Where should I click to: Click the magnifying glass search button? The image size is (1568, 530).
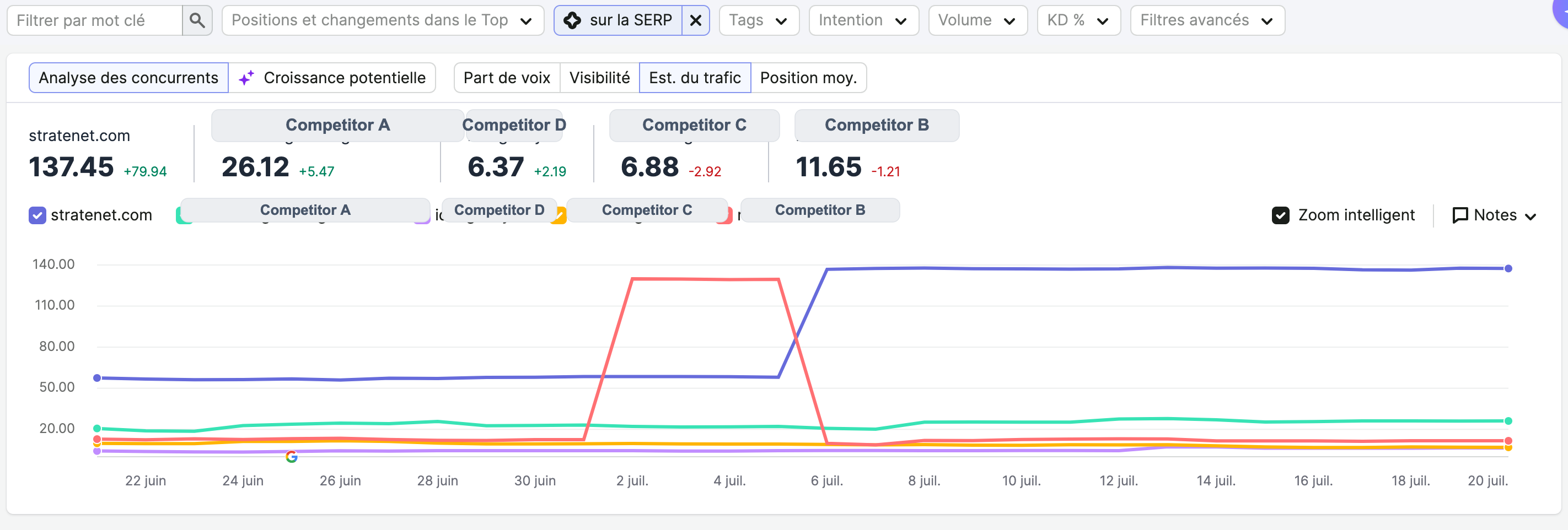coord(197,20)
